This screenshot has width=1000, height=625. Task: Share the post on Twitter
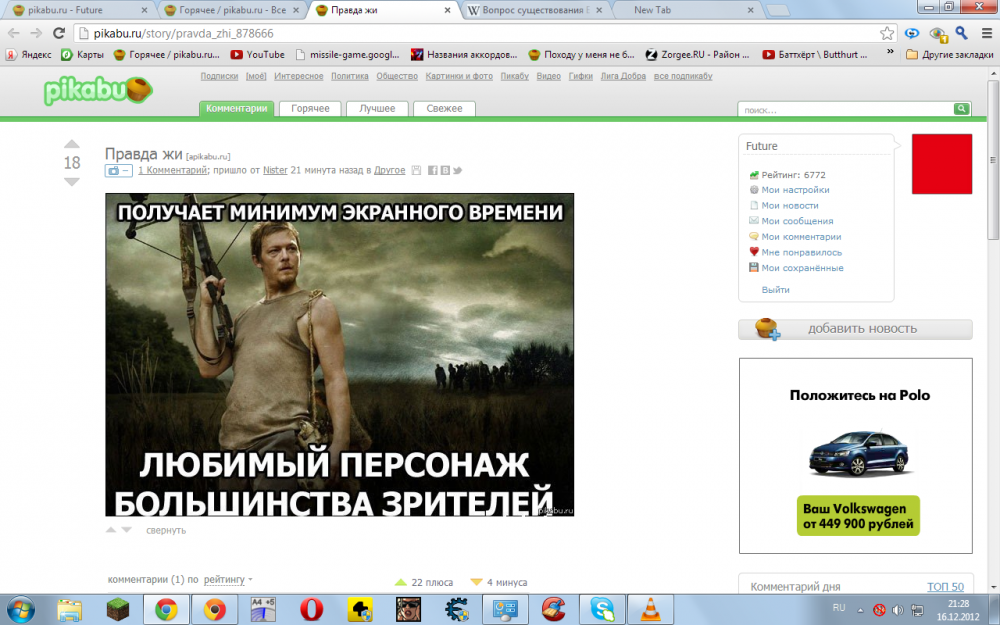click(x=457, y=170)
